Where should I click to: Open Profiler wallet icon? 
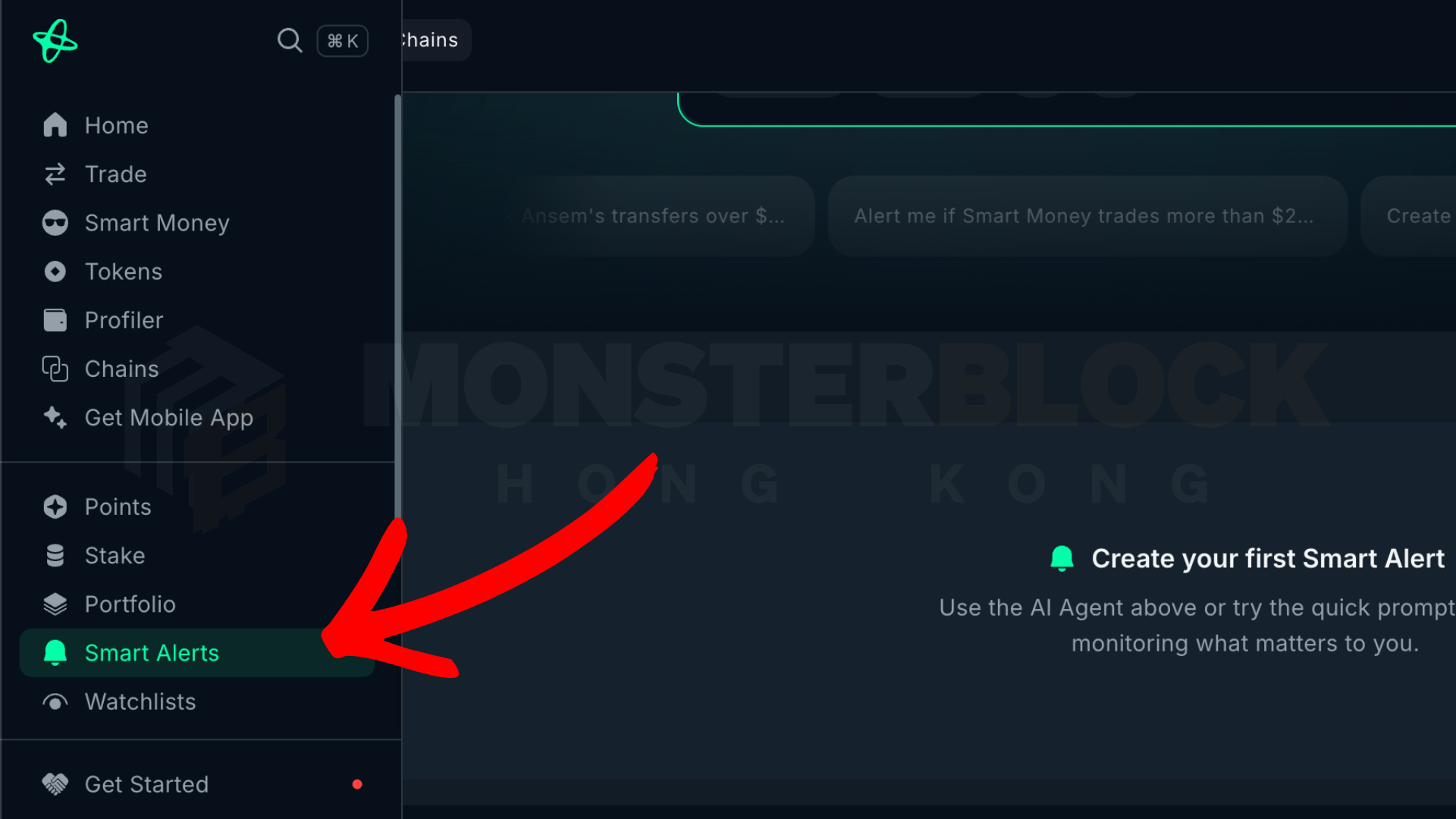(55, 320)
